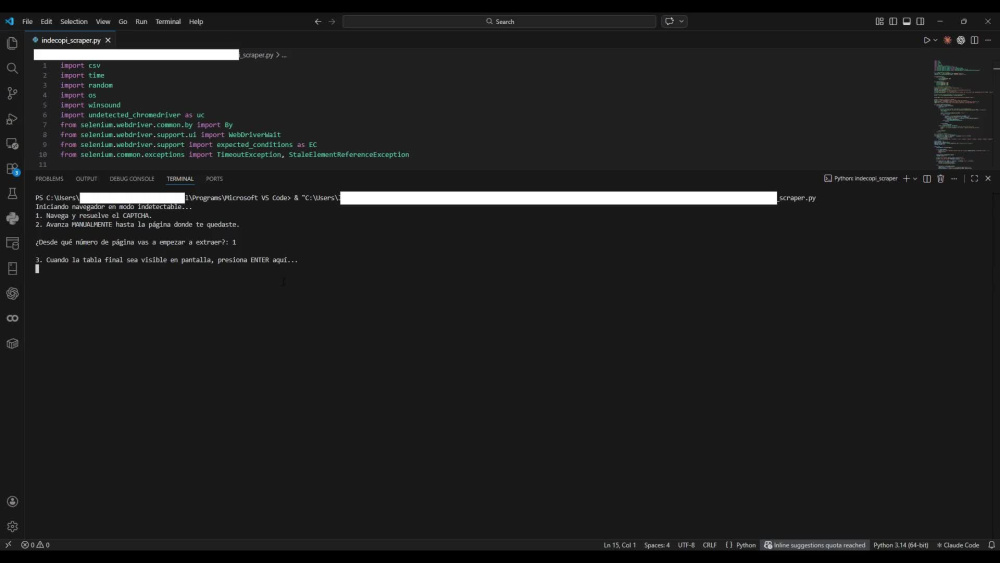Open the OpenAI icon in editor toolbar
This screenshot has width=1000, height=563.
(961, 40)
